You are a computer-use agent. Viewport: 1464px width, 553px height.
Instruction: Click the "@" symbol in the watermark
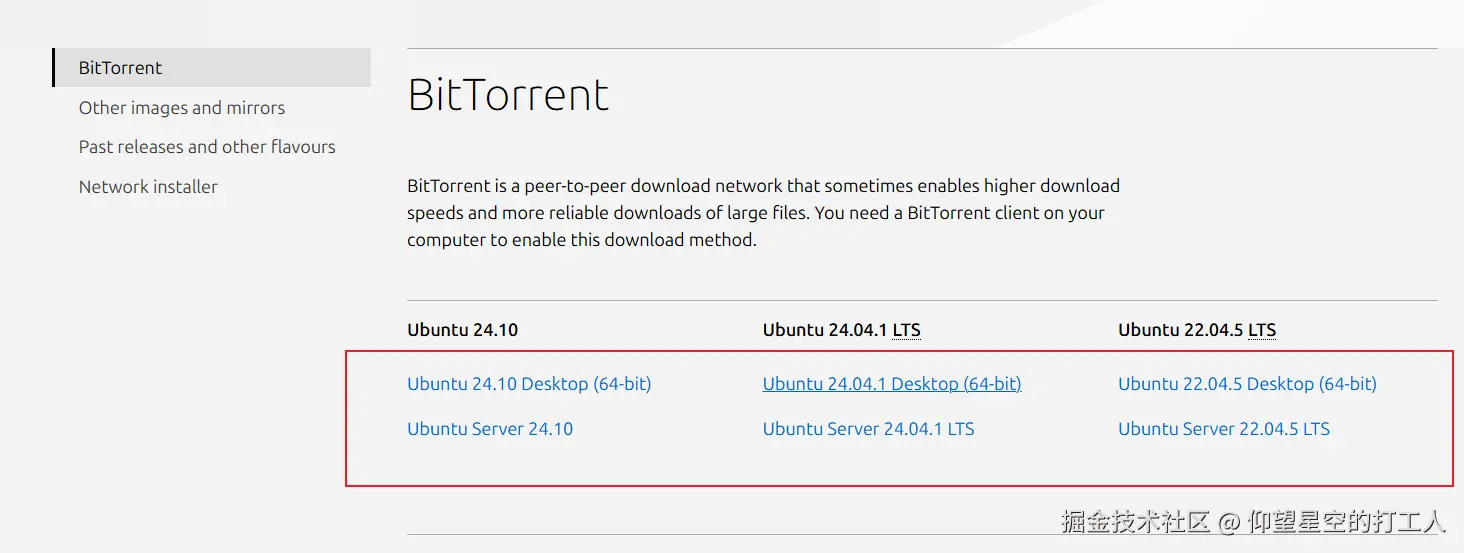pos(1230,522)
